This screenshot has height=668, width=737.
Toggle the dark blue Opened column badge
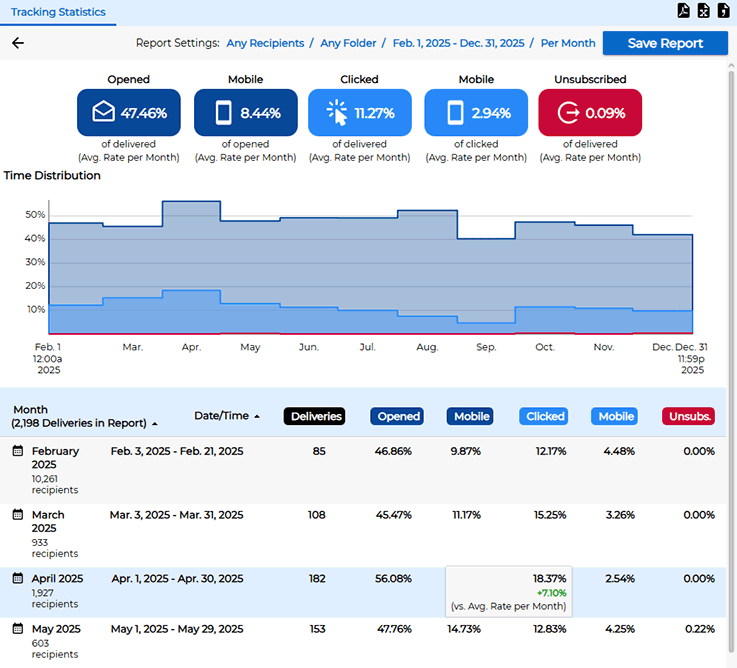pos(396,416)
